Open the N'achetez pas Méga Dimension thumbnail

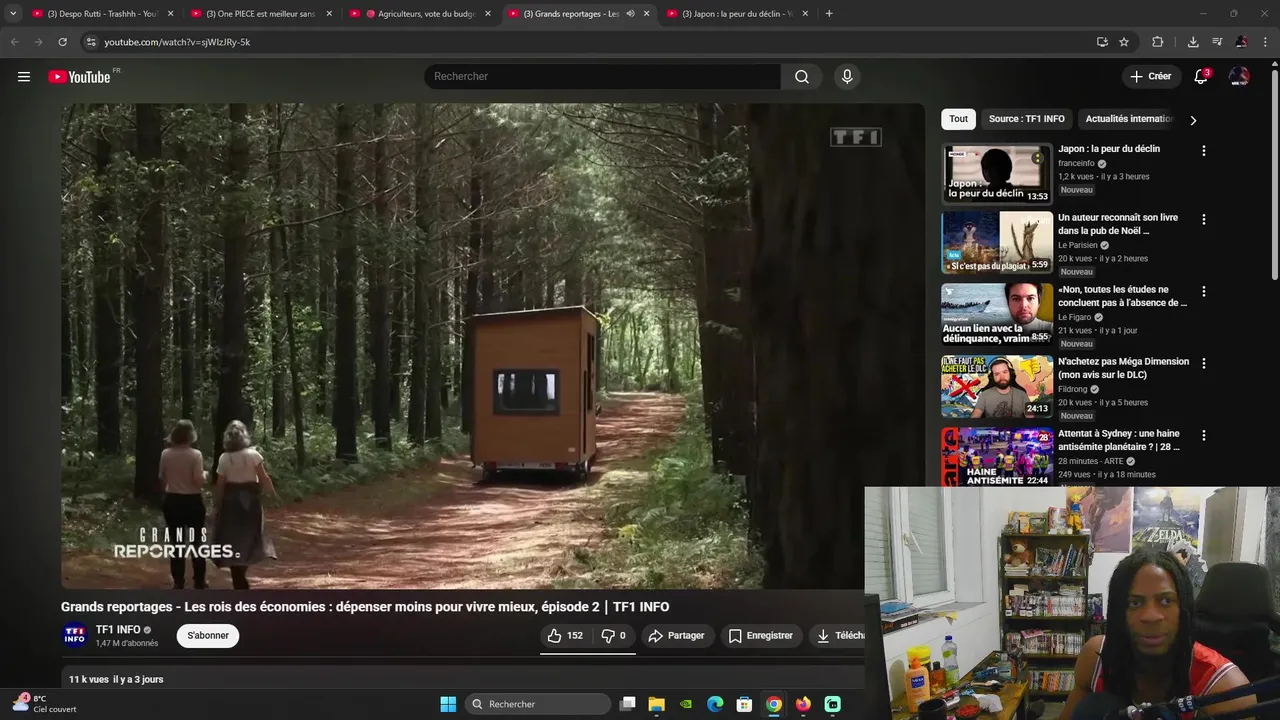tap(997, 386)
